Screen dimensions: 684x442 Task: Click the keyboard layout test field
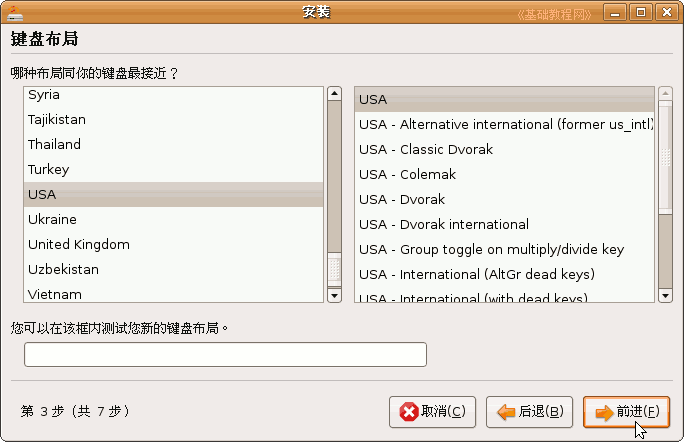tap(226, 354)
